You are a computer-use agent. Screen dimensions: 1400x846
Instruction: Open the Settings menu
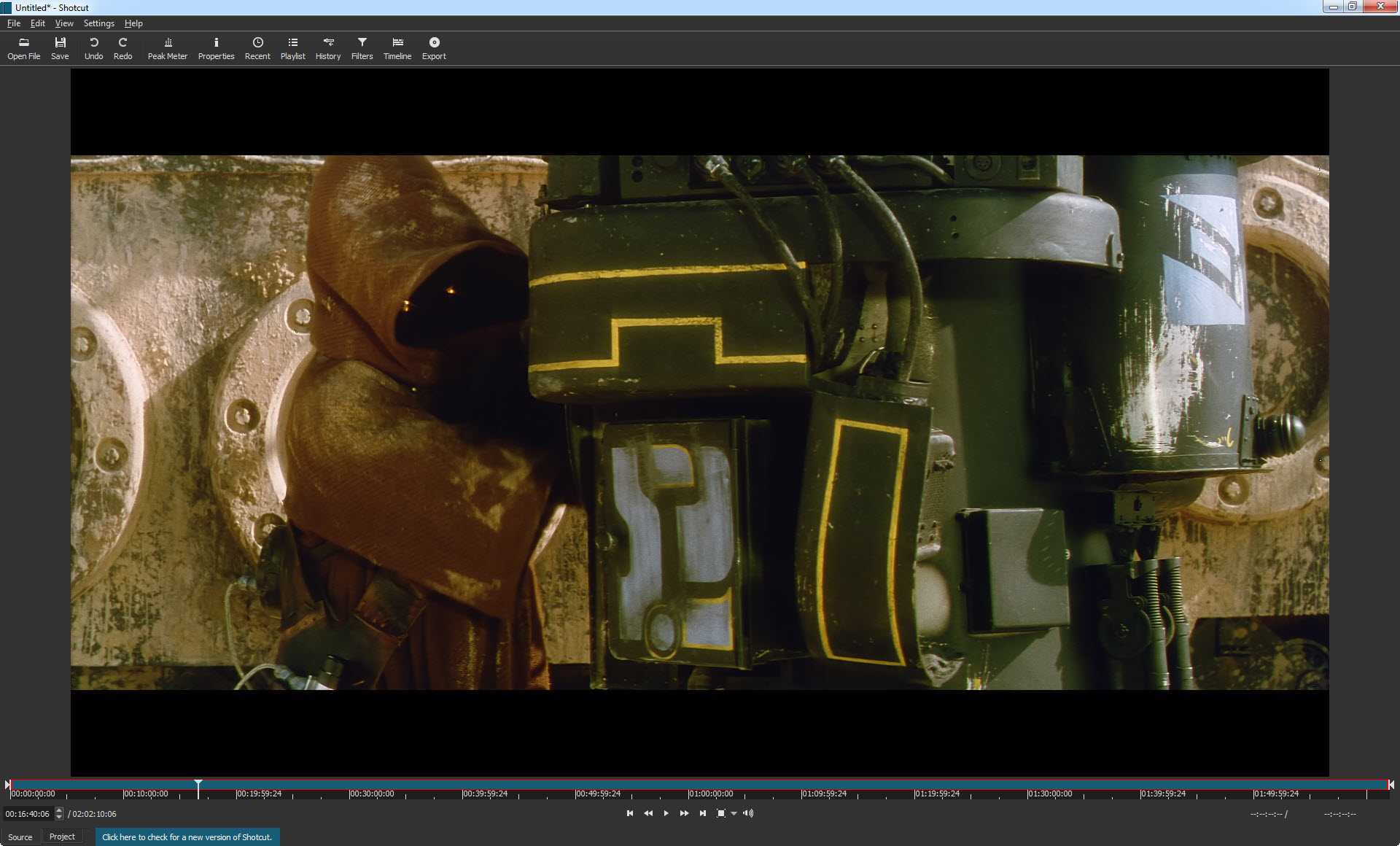99,23
